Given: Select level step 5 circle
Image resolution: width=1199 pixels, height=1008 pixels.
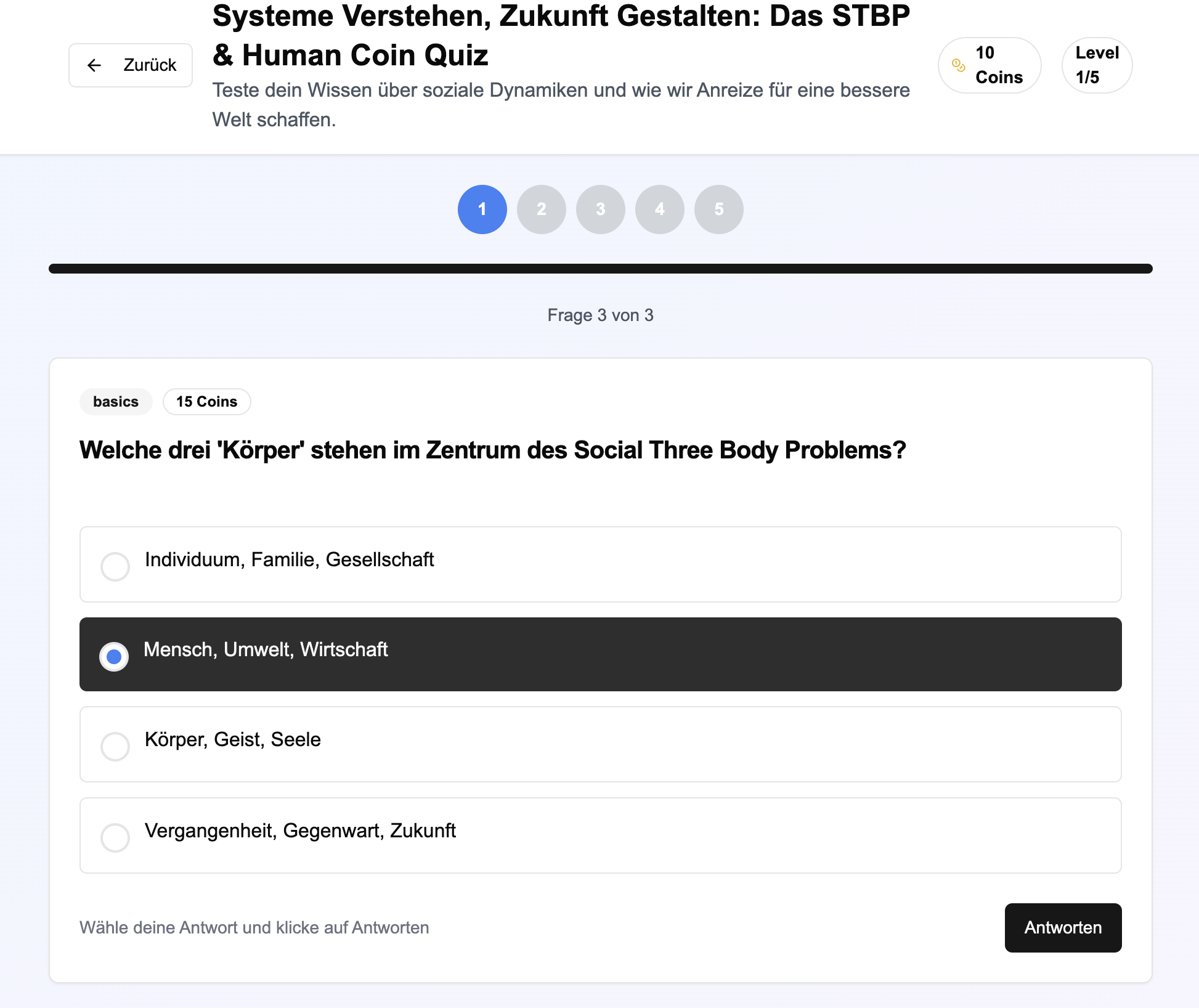Looking at the screenshot, I should 719,209.
